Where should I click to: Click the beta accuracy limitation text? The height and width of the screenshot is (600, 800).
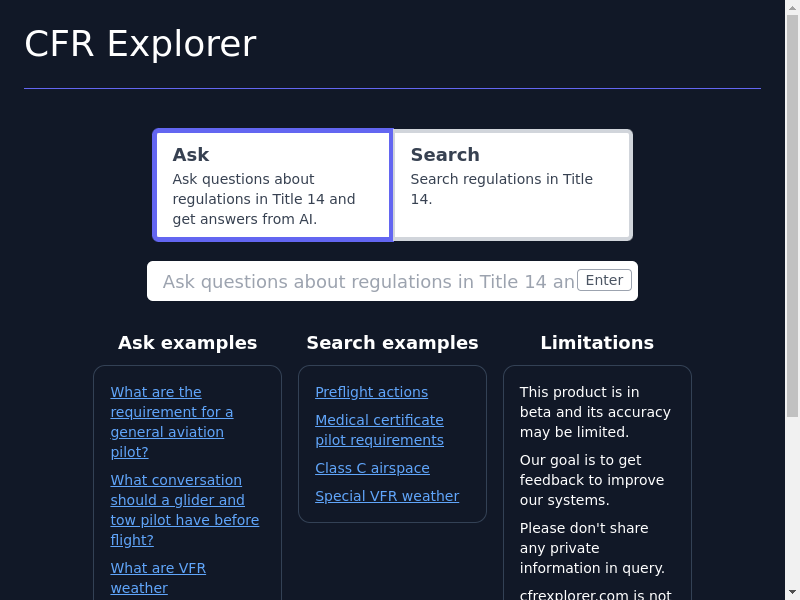595,412
